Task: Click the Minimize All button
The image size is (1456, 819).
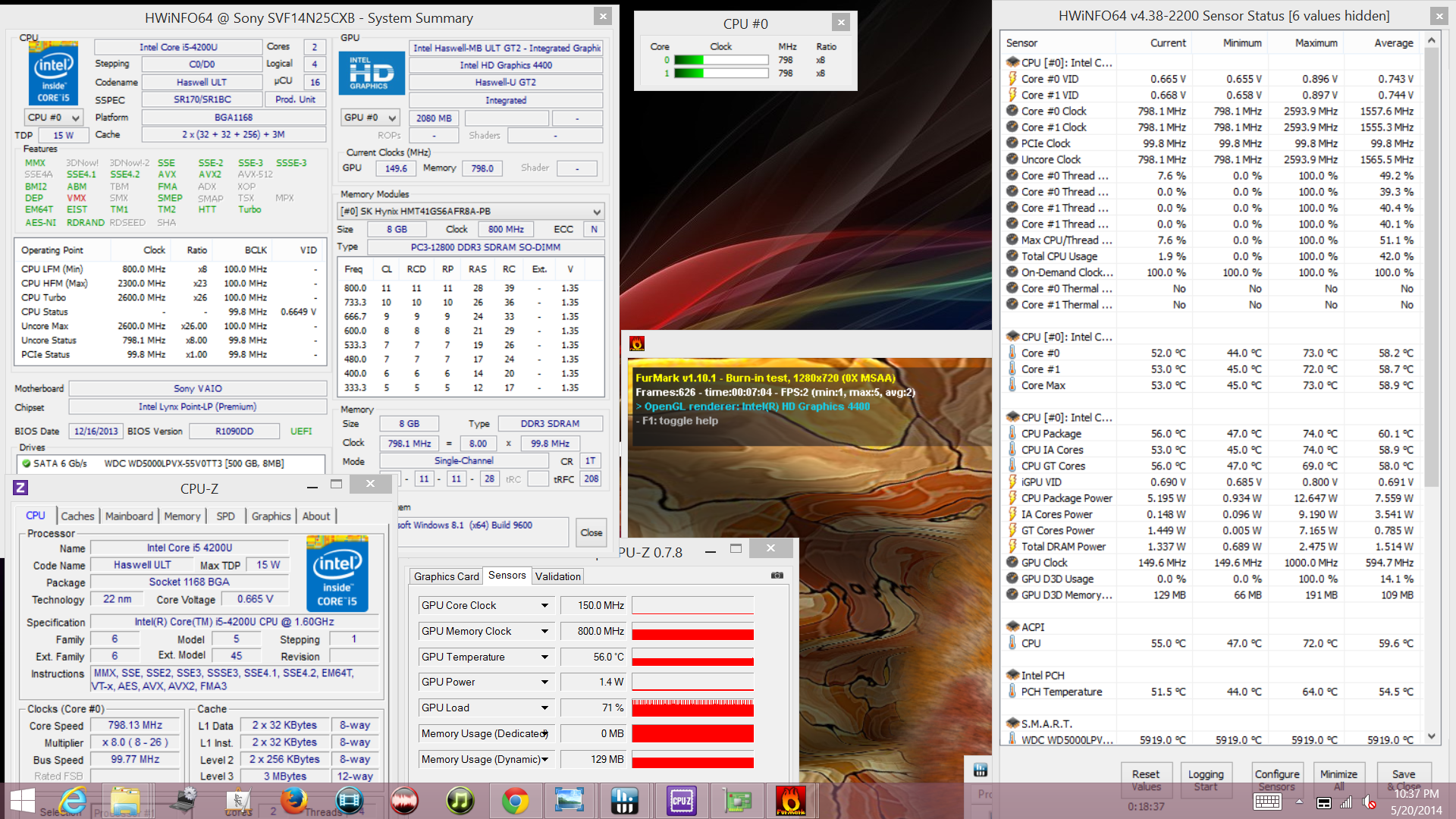Action: pos(1338,780)
